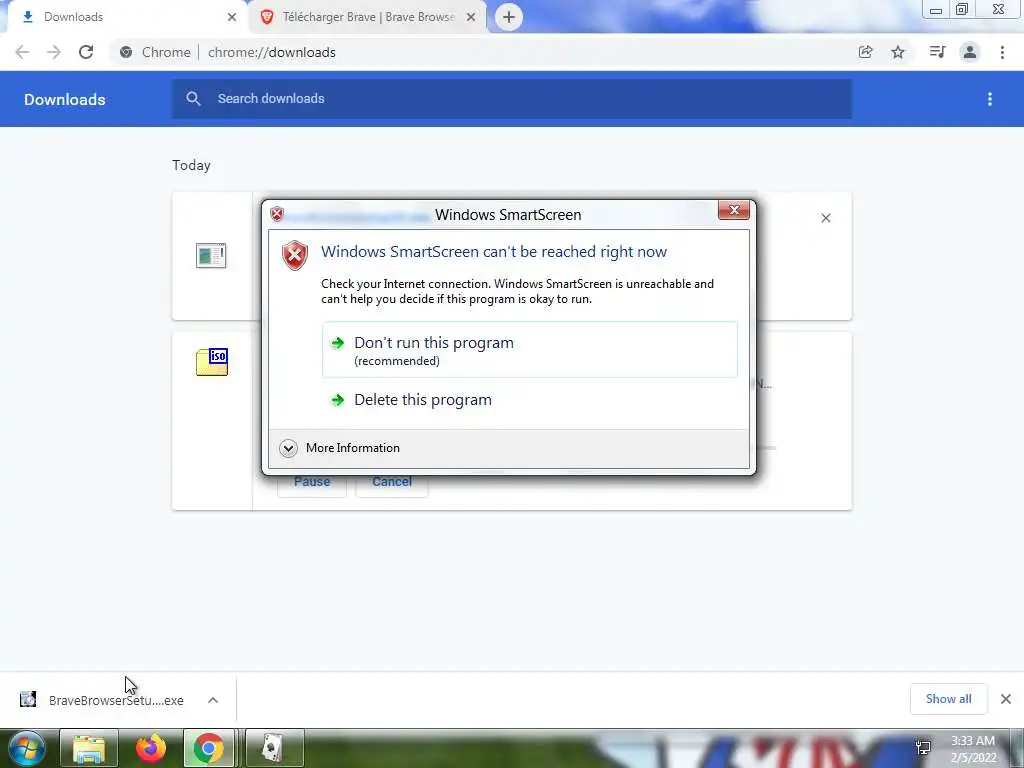The height and width of the screenshot is (768, 1024).
Task: Cancel the ISO download
Action: pyautogui.click(x=392, y=482)
